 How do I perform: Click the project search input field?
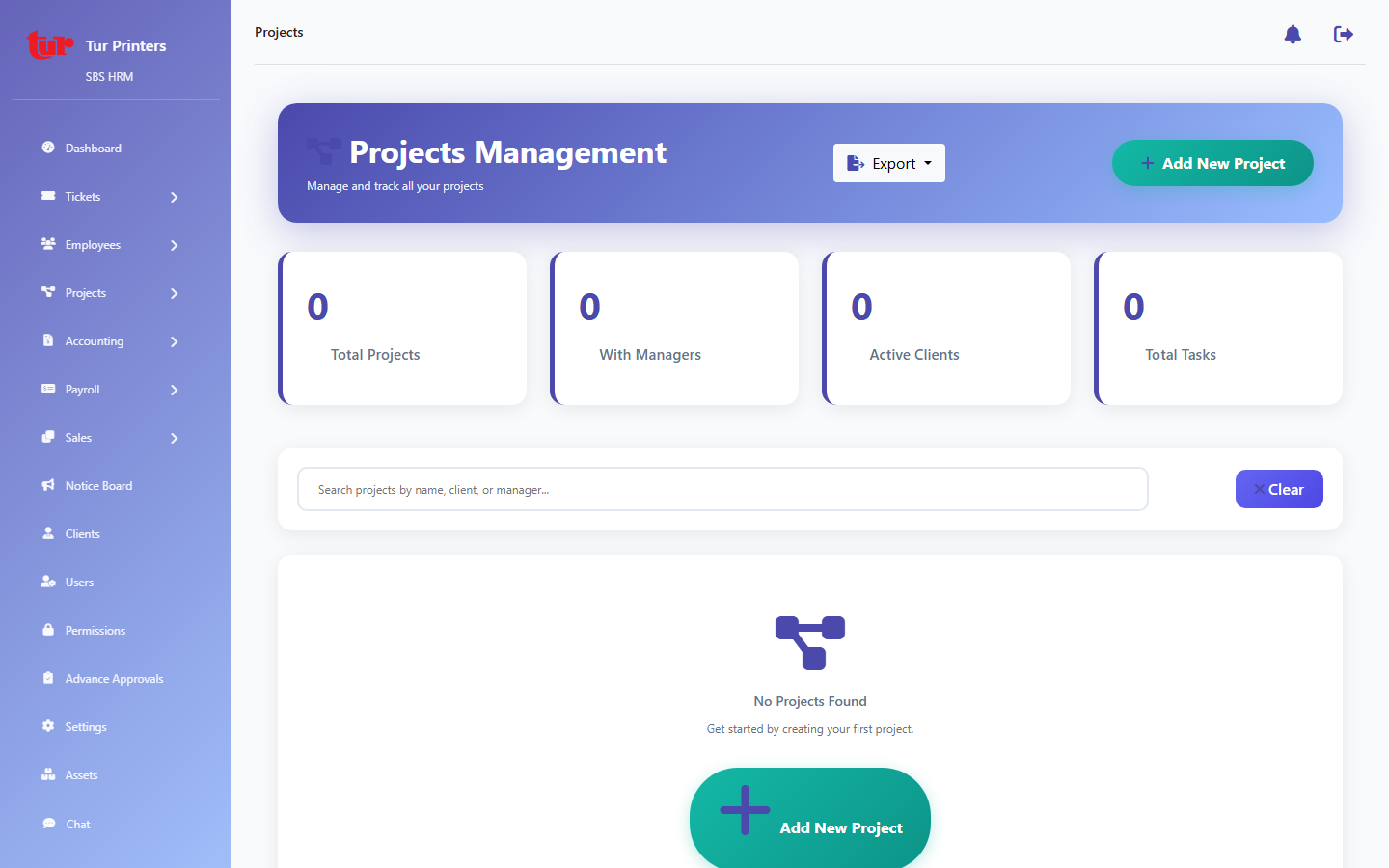pos(722,489)
